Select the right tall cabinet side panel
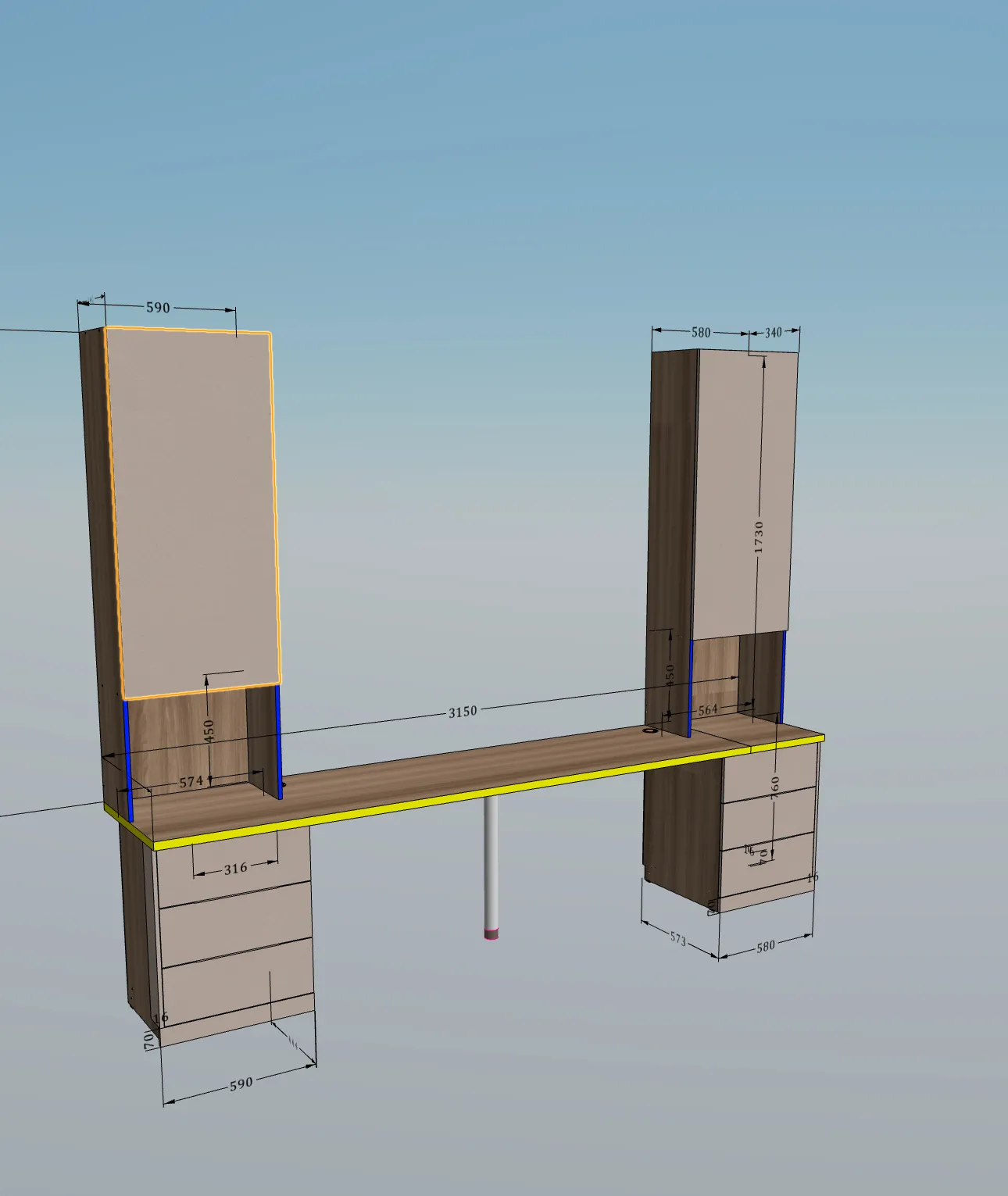The height and width of the screenshot is (1196, 1008). 672,508
